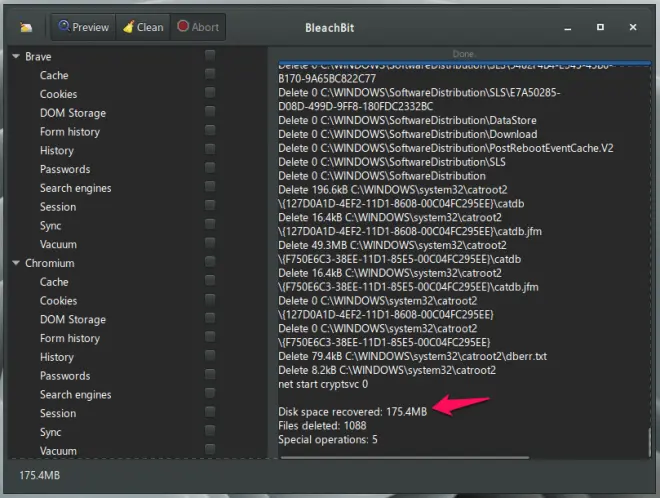Tick the Brave Session checkbox
This screenshot has height=498, width=660.
[x=210, y=205]
